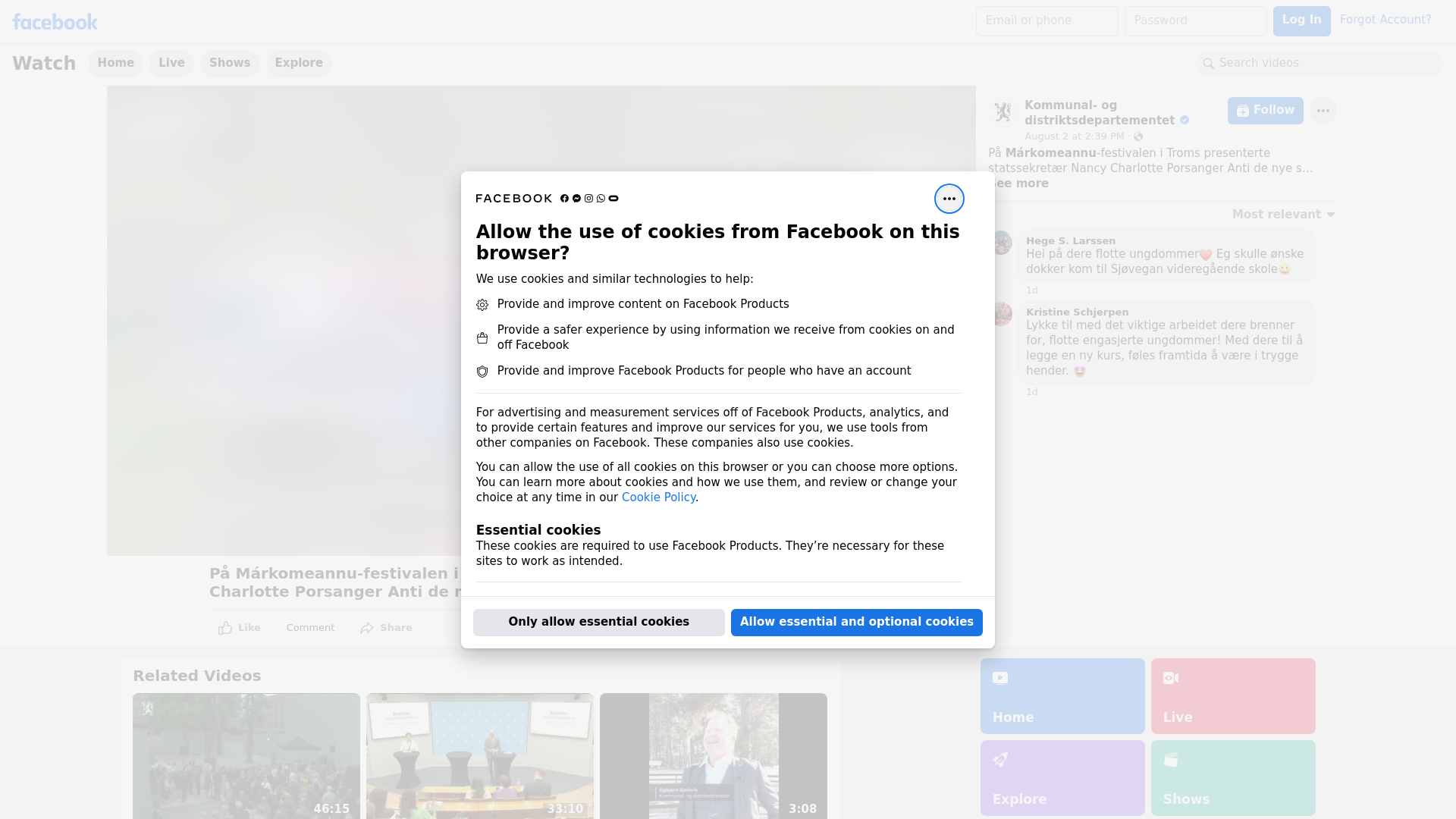Click the Share arrow icon

pyautogui.click(x=367, y=628)
